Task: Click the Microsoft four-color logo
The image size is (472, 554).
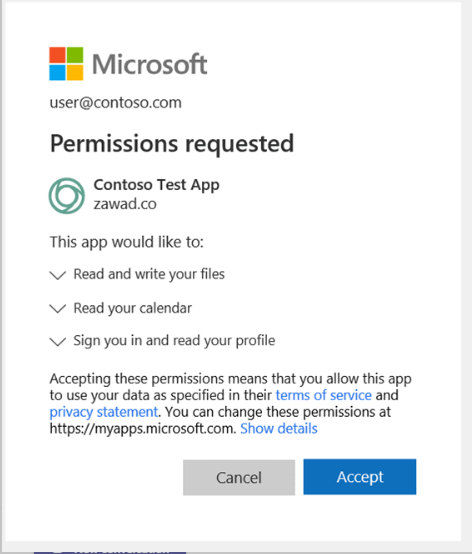Action: point(66,64)
